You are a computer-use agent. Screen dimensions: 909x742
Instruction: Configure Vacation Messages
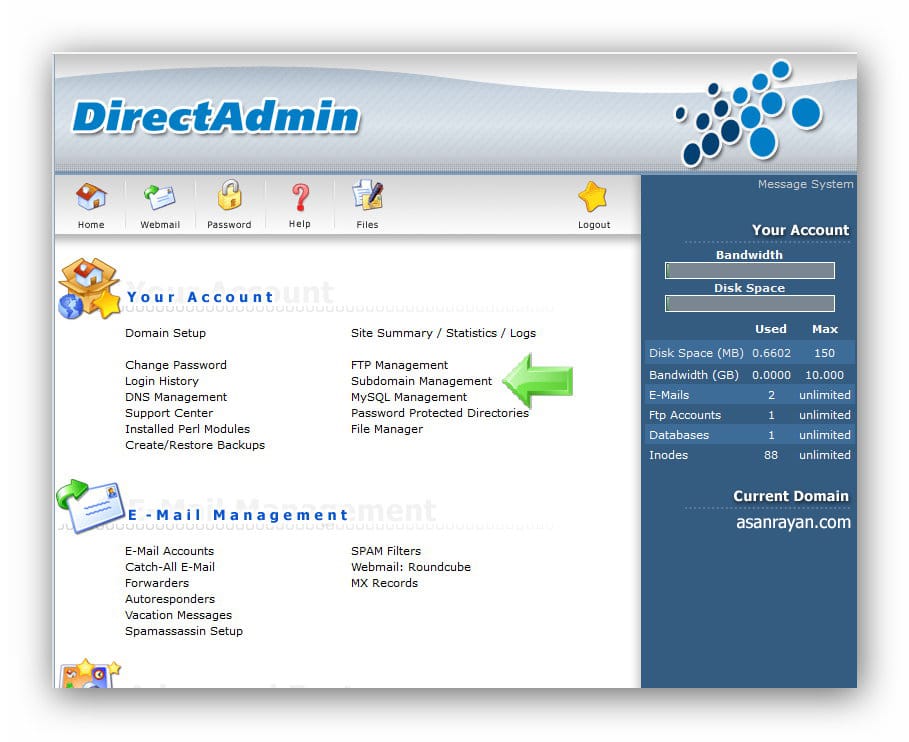click(x=178, y=615)
